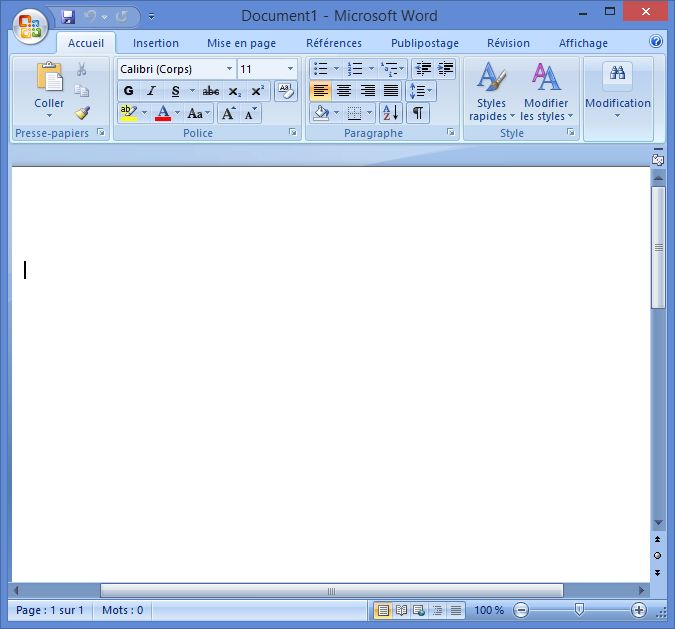Justify the paragraph text
Screen dimensions: 675x629
pyautogui.click(x=391, y=91)
